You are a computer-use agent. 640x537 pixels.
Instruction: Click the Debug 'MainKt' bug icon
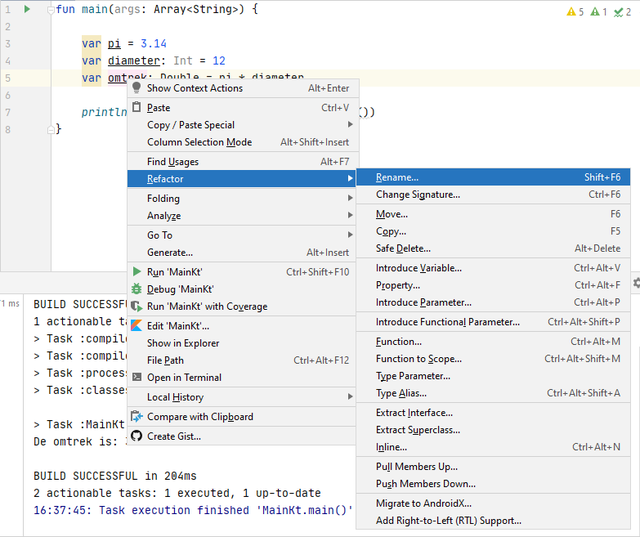pos(137,289)
